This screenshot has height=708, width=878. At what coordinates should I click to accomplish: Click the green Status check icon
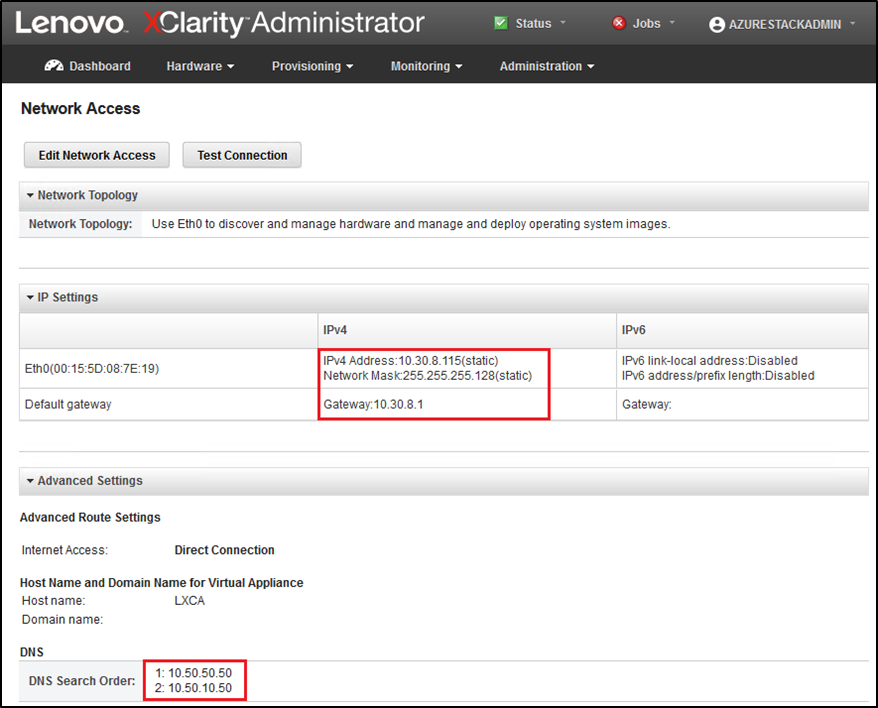tap(501, 24)
